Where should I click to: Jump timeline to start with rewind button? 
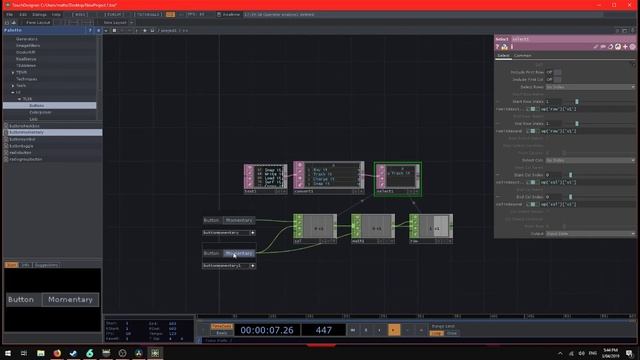353,330
